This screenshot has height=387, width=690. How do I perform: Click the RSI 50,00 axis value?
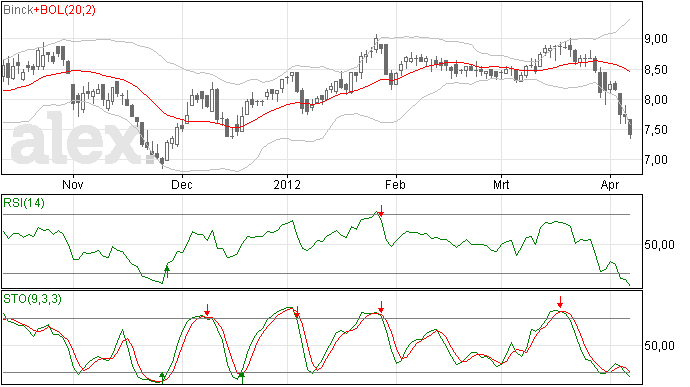point(659,244)
